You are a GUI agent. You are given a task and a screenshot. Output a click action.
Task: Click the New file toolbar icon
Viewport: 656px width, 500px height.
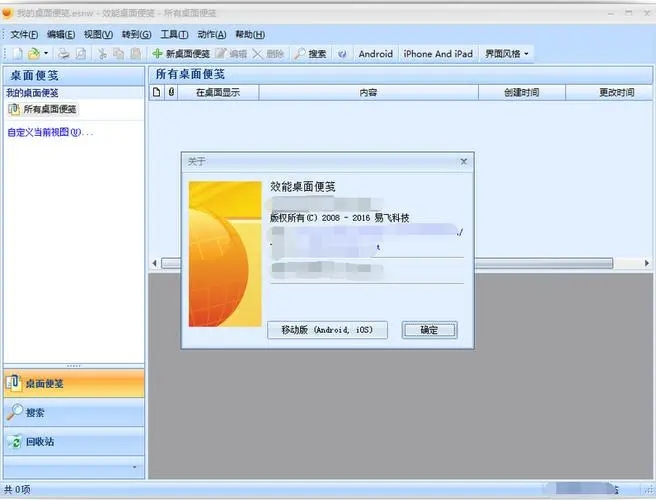click(x=18, y=54)
